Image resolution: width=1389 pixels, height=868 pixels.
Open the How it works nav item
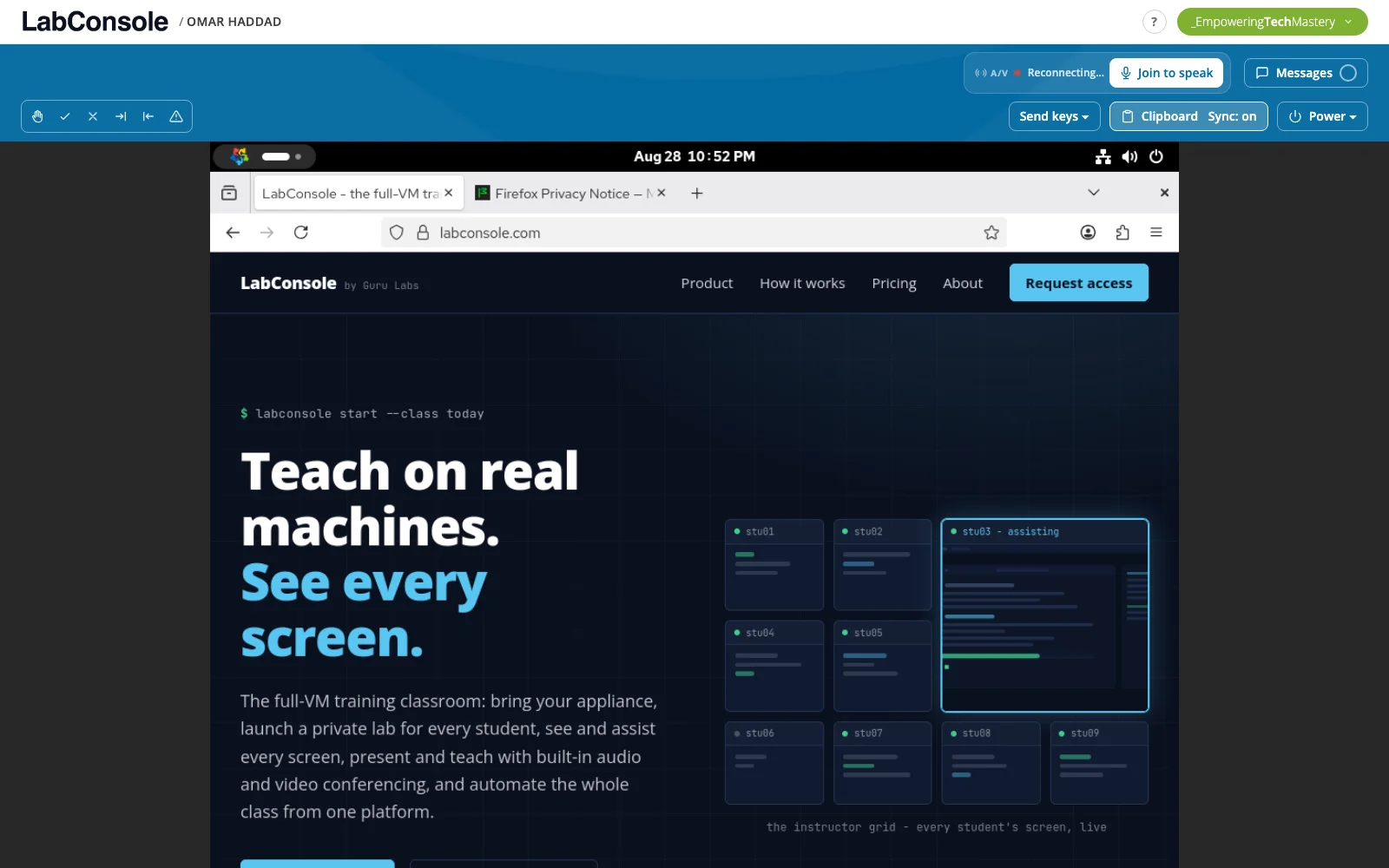[x=802, y=283]
